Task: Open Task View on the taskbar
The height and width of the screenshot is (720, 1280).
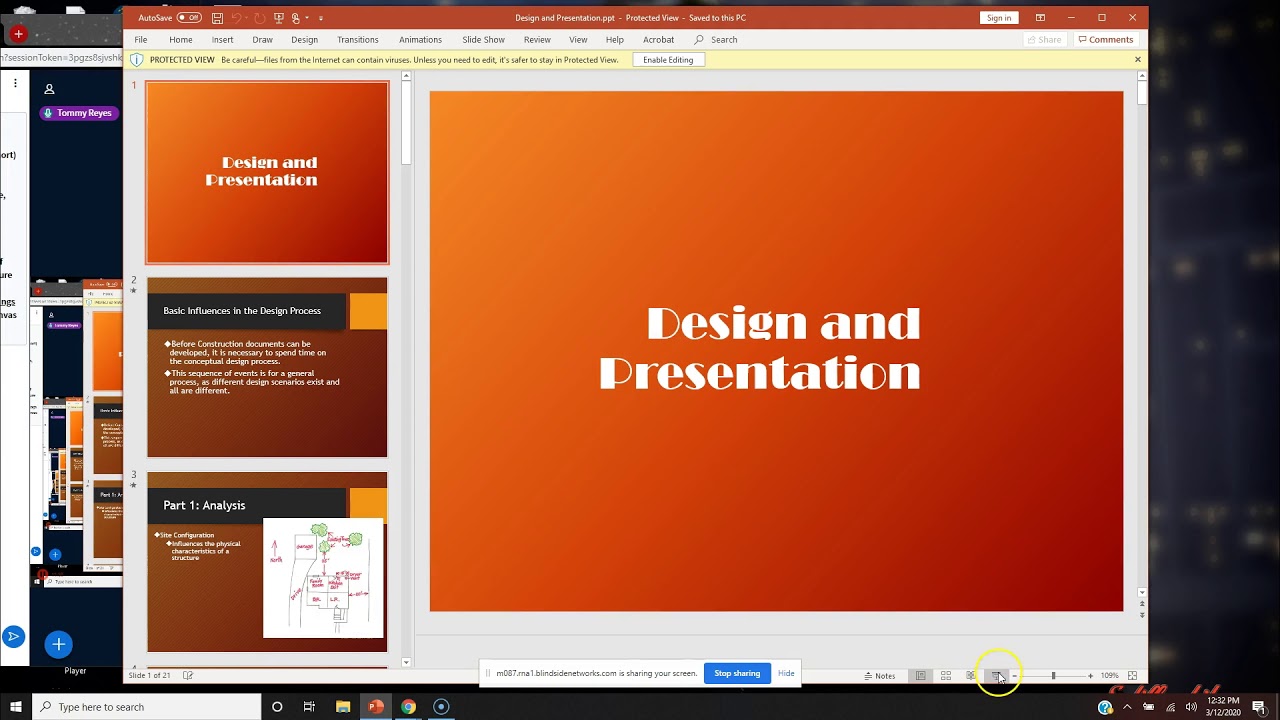Action: [x=309, y=707]
